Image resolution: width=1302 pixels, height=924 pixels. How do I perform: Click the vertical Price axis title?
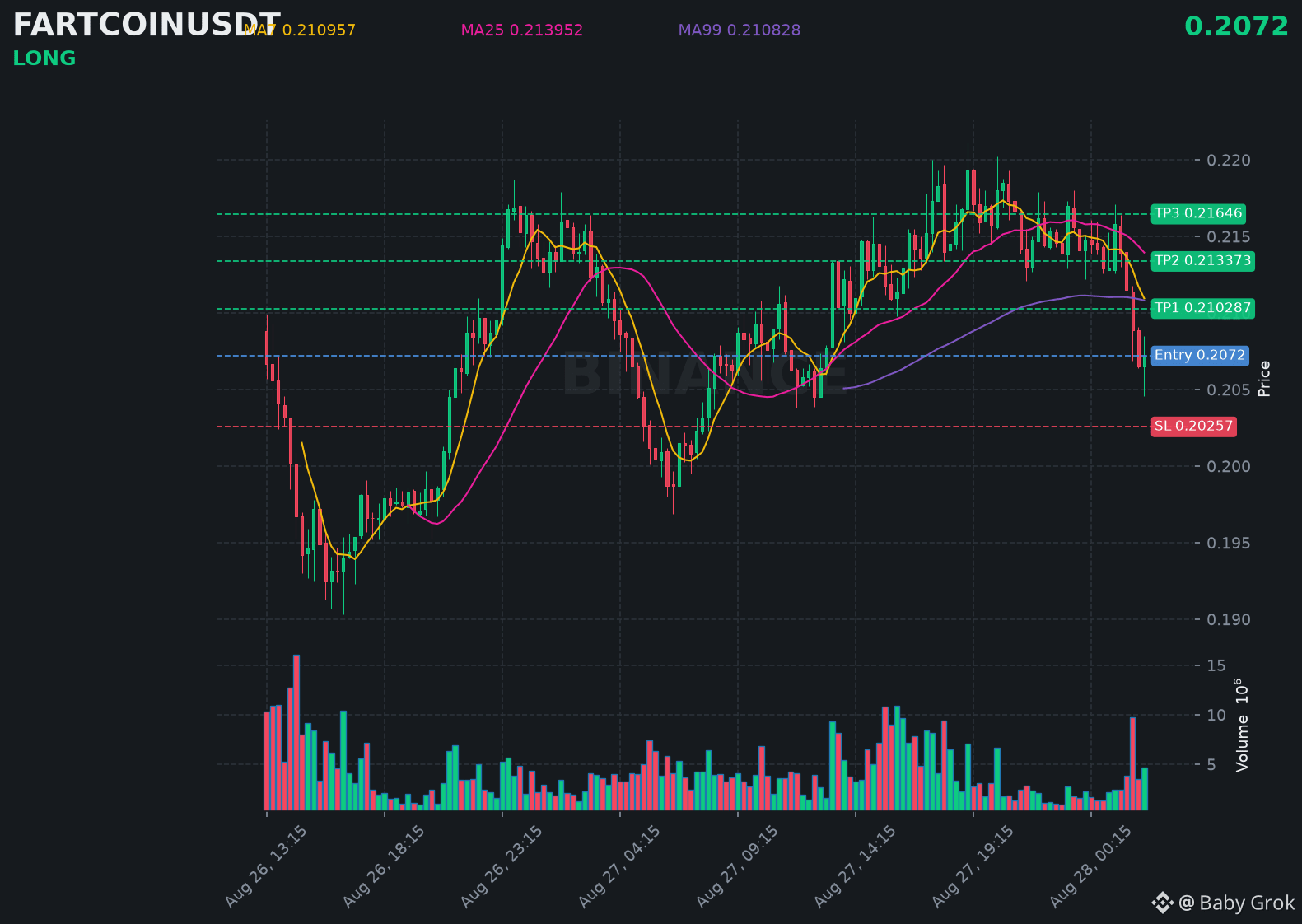pos(1265,379)
